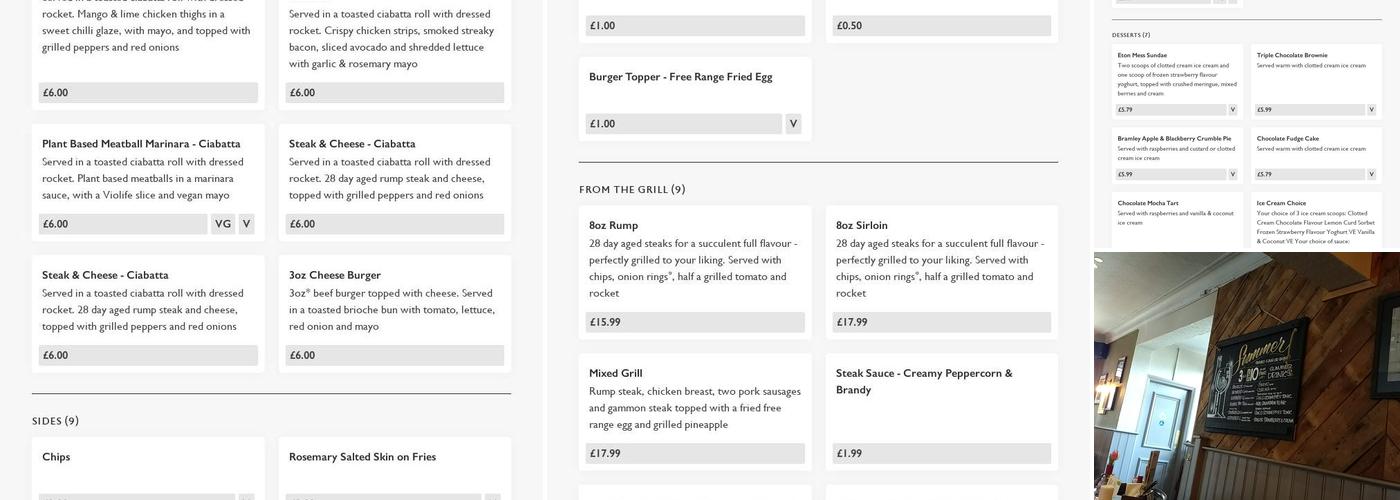Collapse the Sides (9) section heading
The width and height of the screenshot is (1400, 500).
pos(55,421)
